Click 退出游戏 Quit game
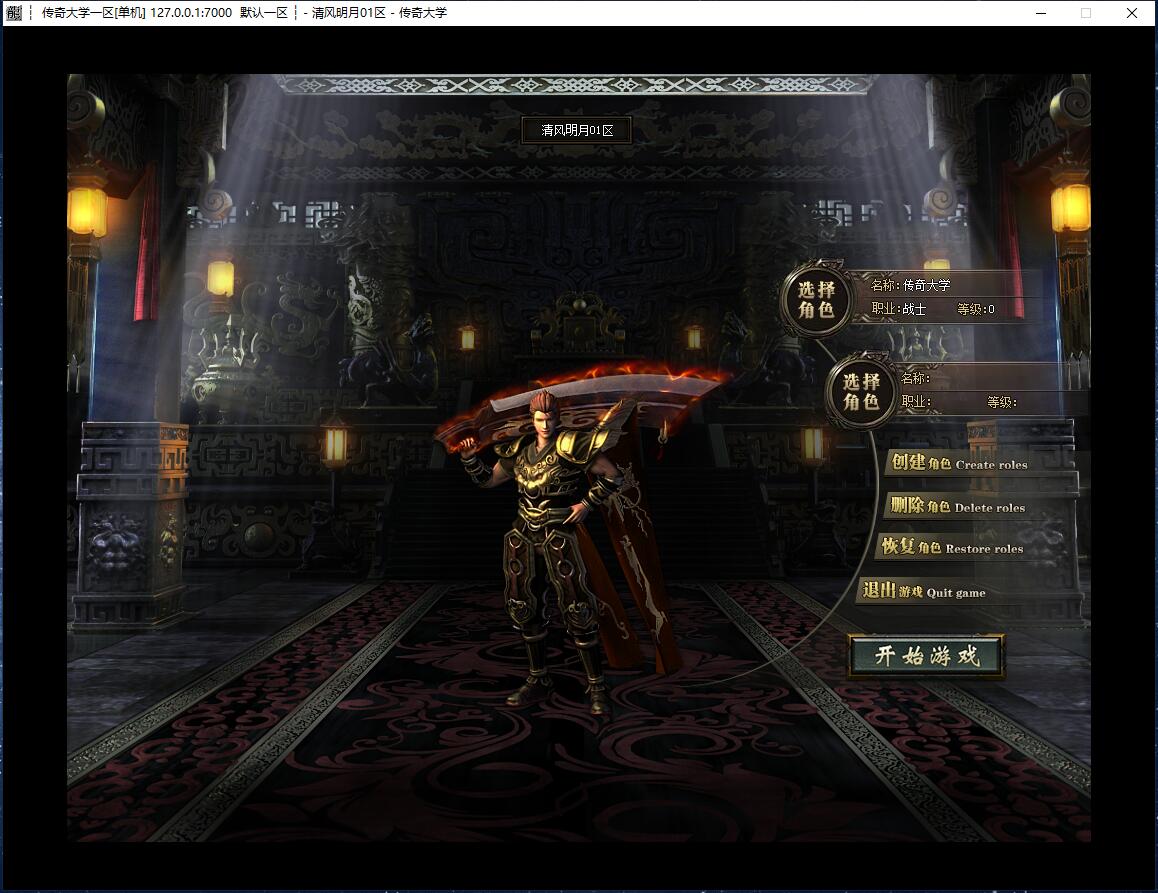Image resolution: width=1158 pixels, height=893 pixels. (x=924, y=591)
